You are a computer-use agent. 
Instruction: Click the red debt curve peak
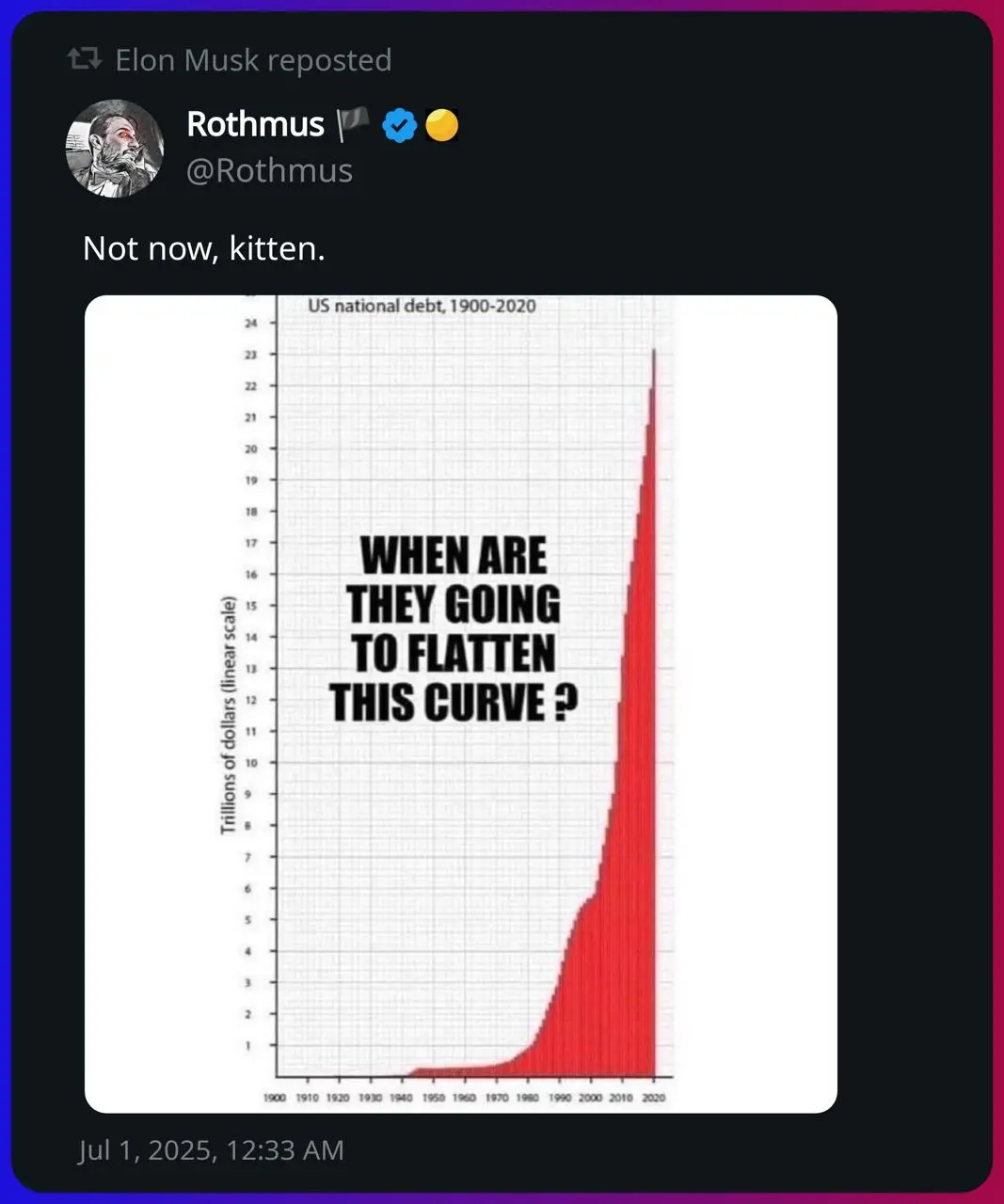(653, 357)
